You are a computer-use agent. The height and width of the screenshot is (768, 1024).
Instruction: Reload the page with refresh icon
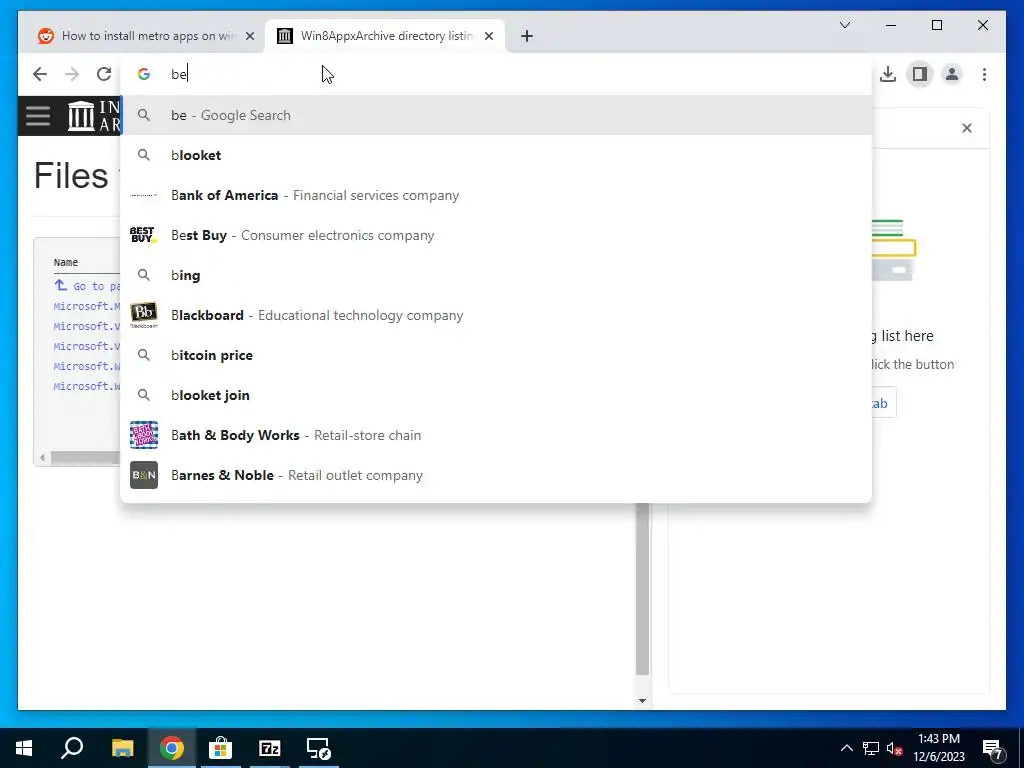[x=103, y=74]
